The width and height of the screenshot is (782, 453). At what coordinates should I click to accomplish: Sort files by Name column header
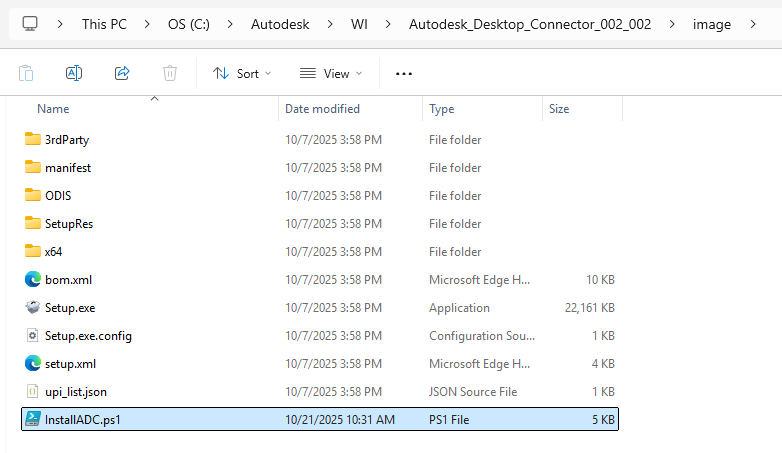point(53,109)
